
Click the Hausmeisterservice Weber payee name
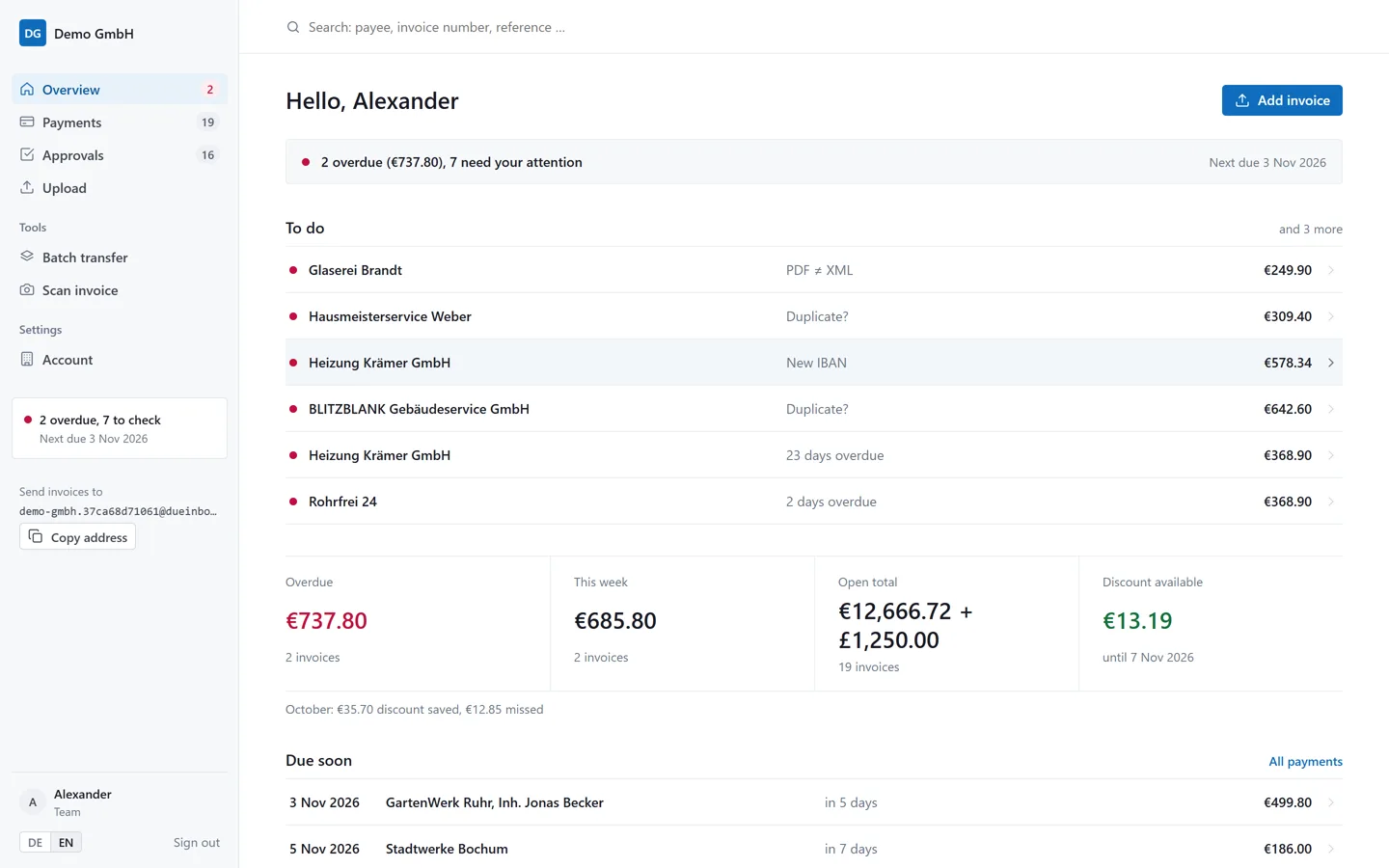(390, 316)
